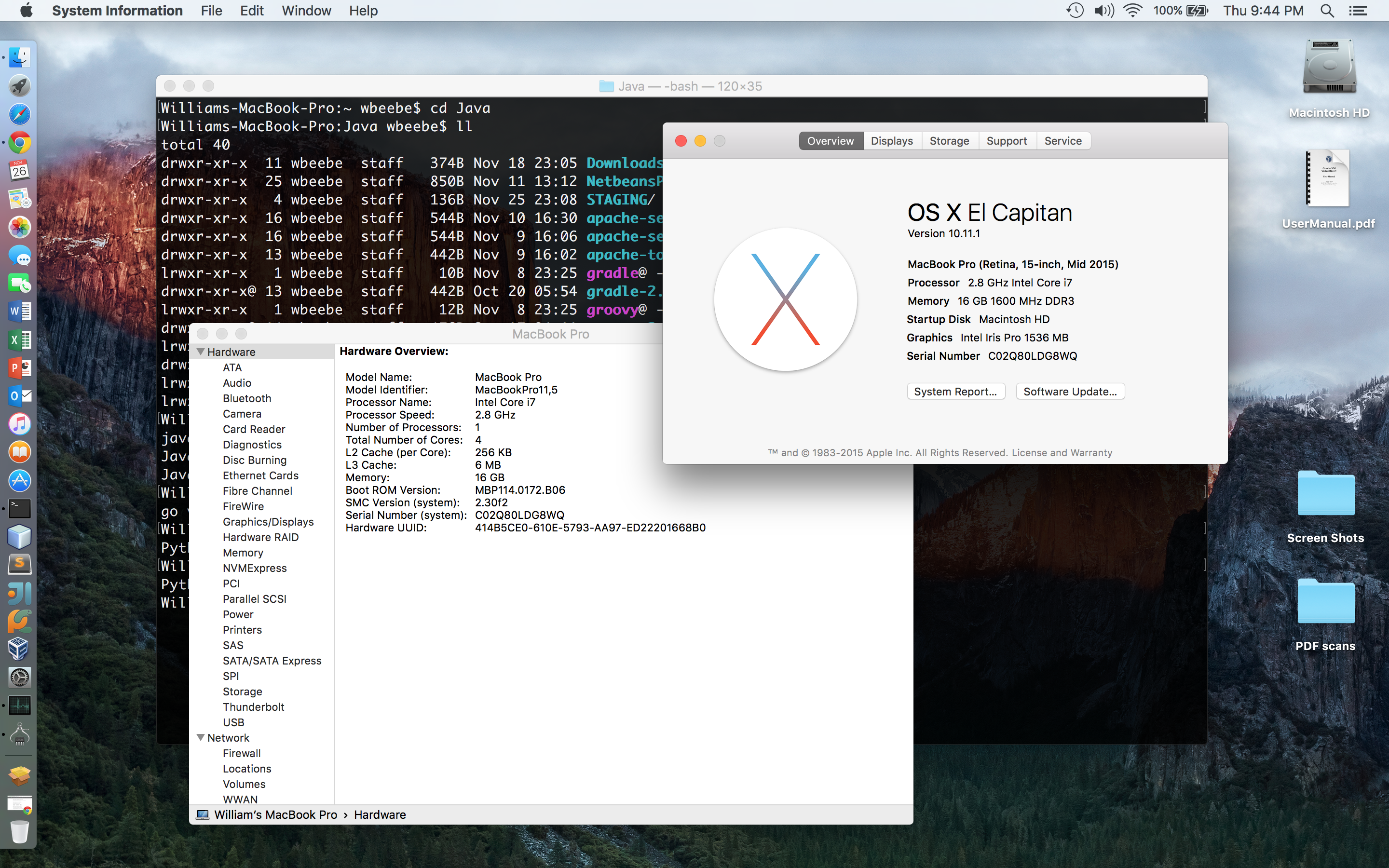Open License and Warranty link
This screenshot has width=1389, height=868.
coord(1062,453)
